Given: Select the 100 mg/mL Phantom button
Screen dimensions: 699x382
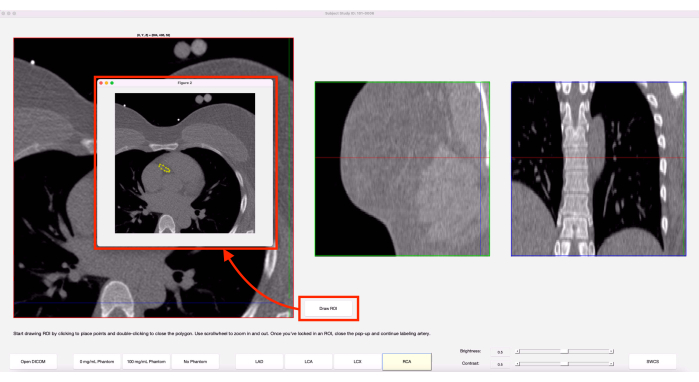Looking at the screenshot, I should [x=146, y=361].
